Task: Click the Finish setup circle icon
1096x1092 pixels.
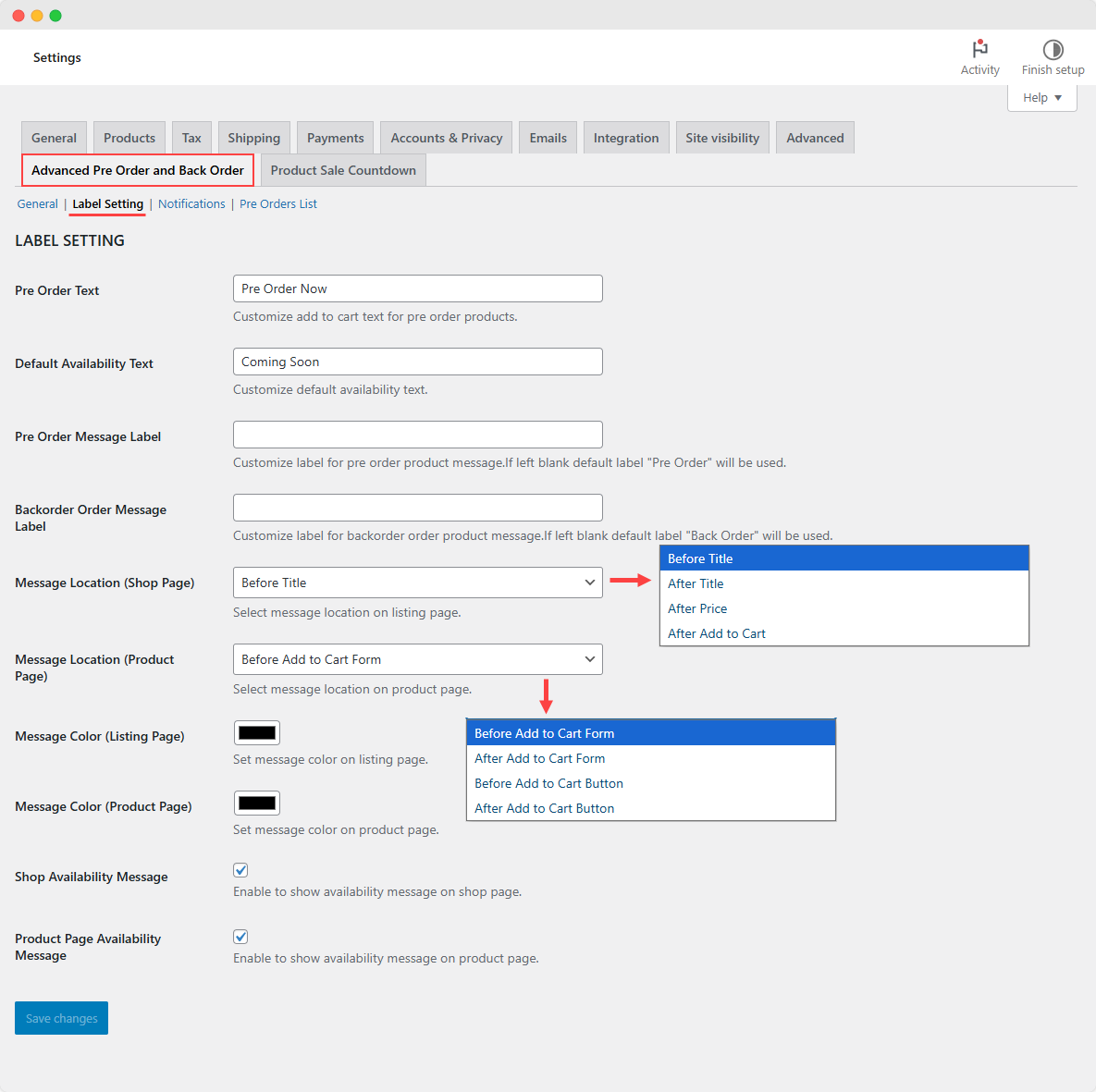Action: pyautogui.click(x=1053, y=50)
